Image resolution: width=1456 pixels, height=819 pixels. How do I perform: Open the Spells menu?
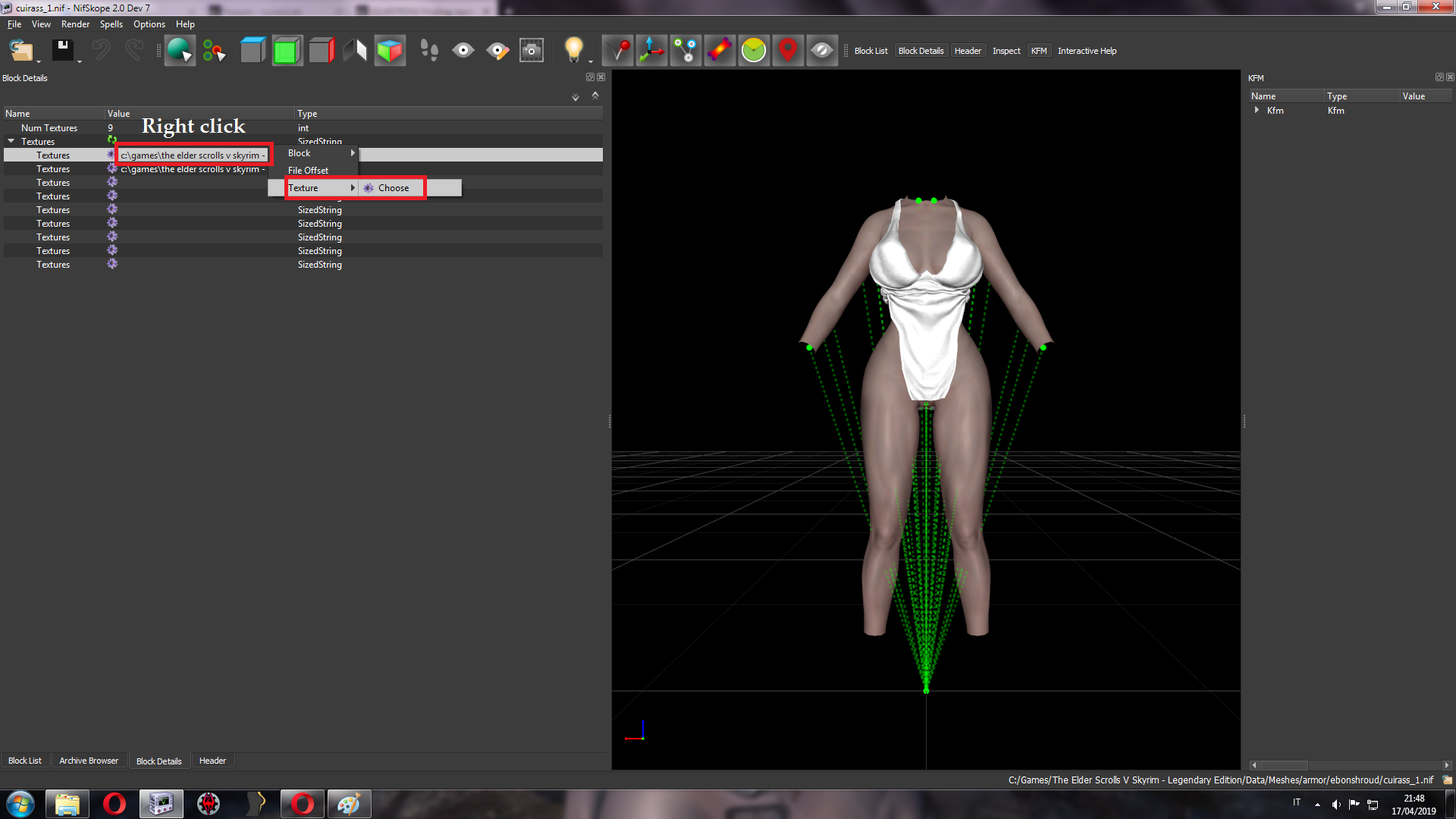111,24
